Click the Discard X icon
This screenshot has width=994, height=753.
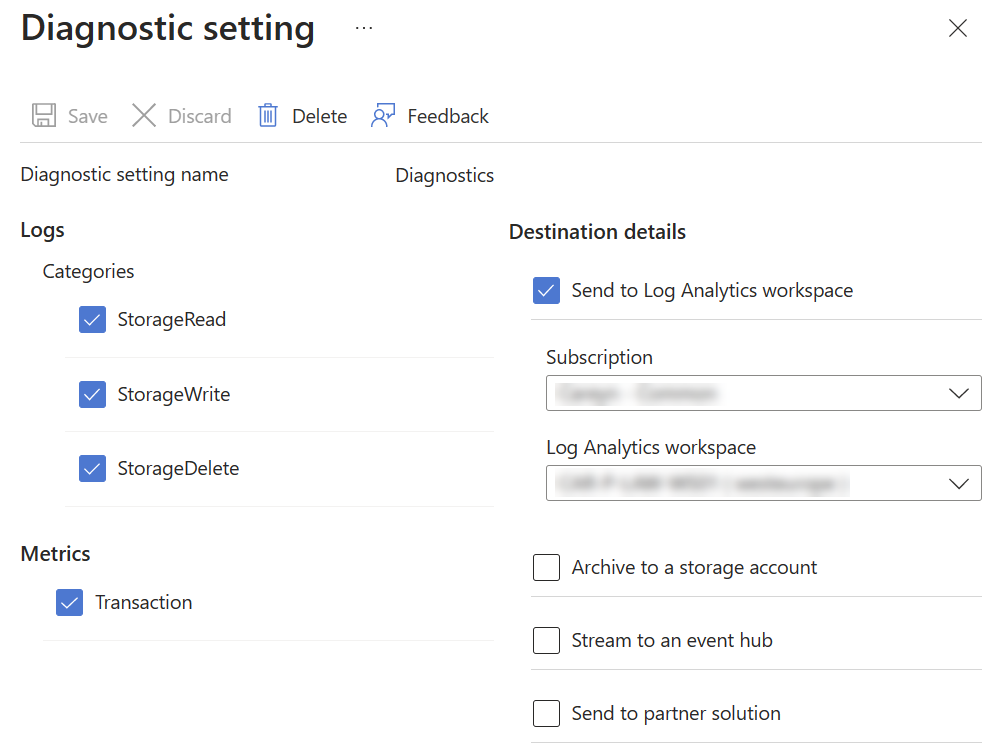click(x=144, y=115)
